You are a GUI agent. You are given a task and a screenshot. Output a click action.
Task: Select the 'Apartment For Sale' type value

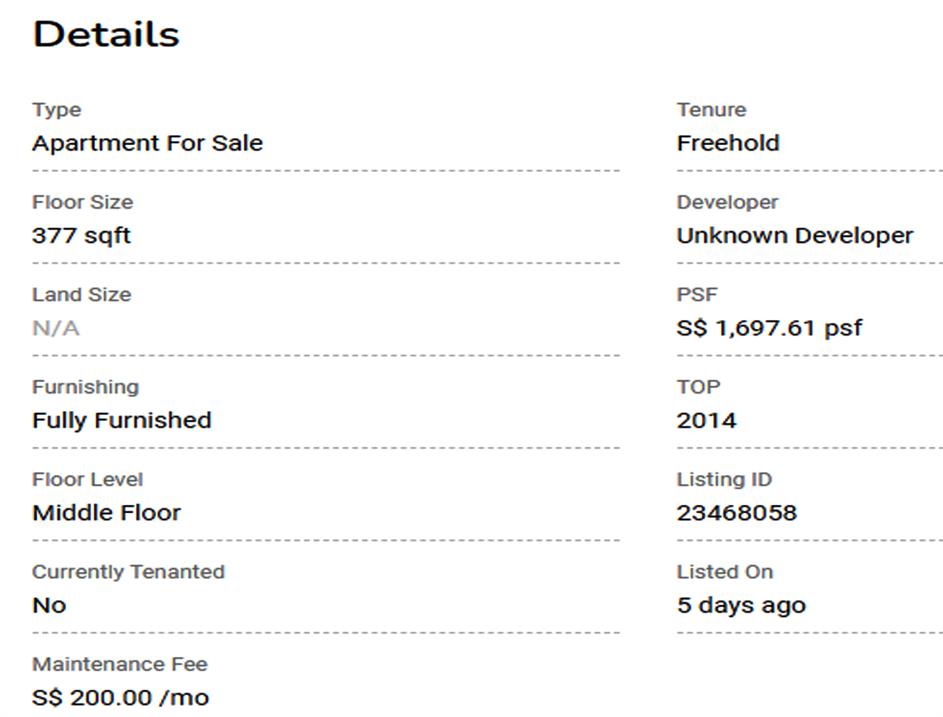pyautogui.click(x=147, y=143)
